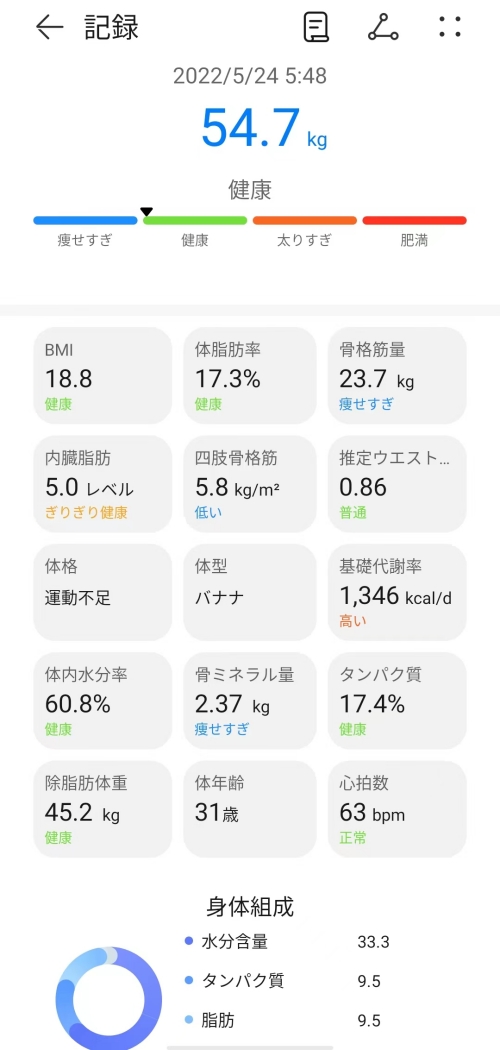View the 基礎代謝率 1,346 kcal/d card

click(x=397, y=593)
